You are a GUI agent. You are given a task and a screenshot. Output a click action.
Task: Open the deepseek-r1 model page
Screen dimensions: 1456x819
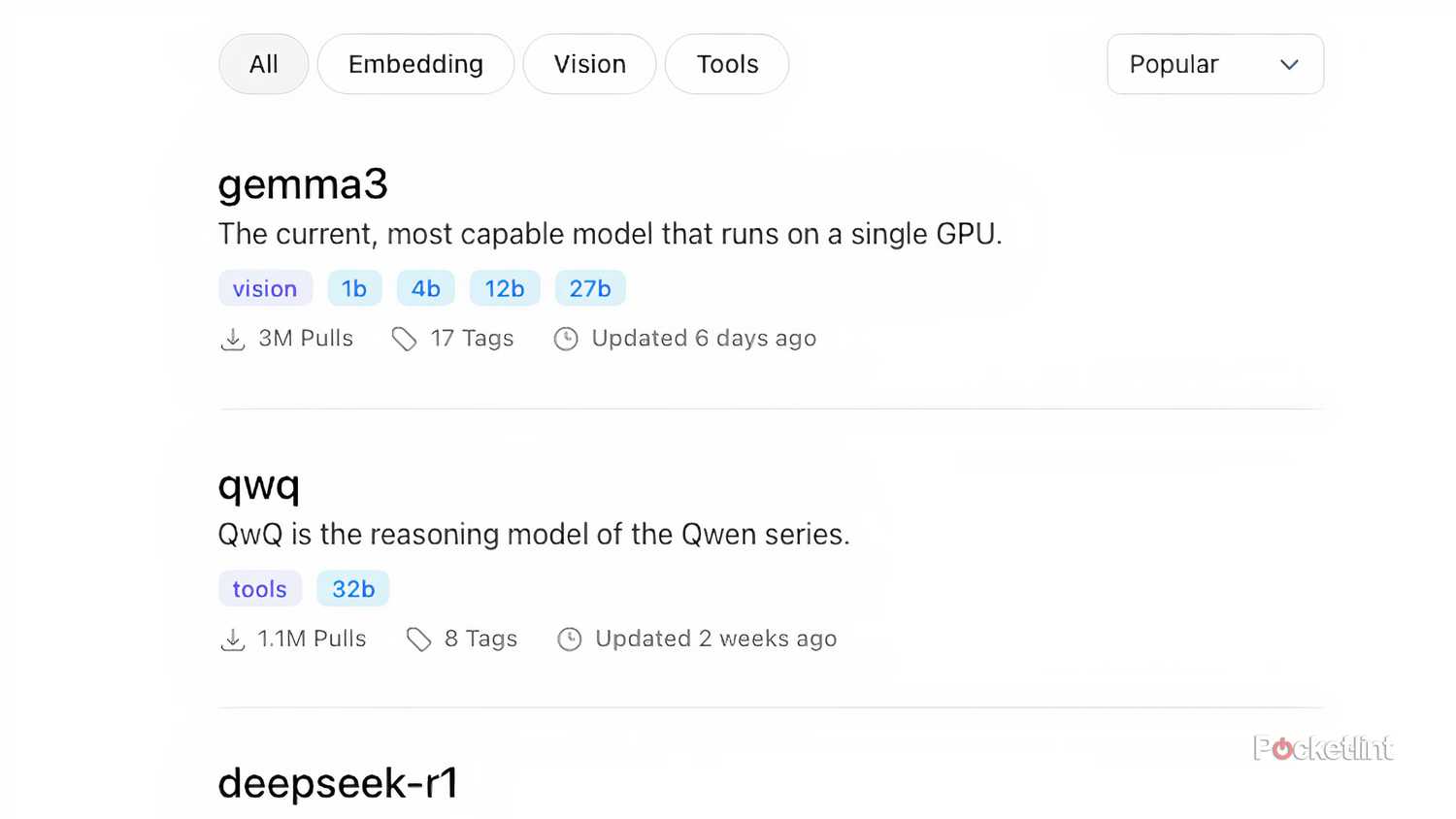(x=339, y=783)
